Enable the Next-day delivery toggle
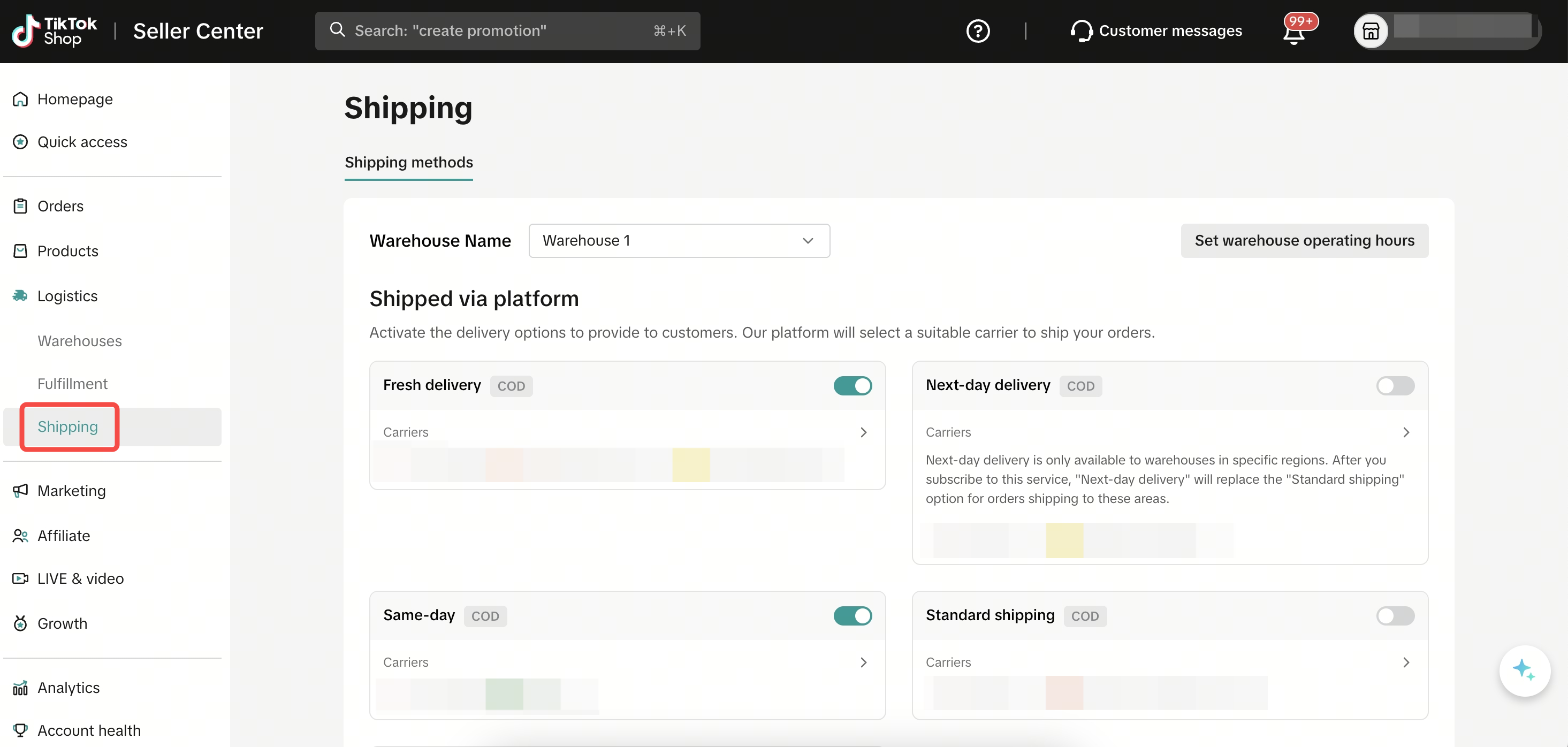This screenshot has width=1568, height=747. tap(1395, 385)
